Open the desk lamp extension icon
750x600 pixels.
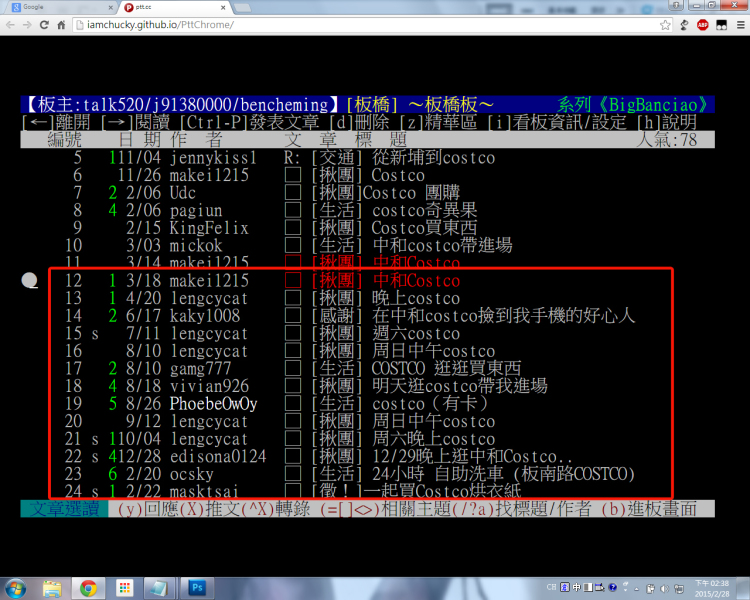pyautogui.click(x=684, y=25)
